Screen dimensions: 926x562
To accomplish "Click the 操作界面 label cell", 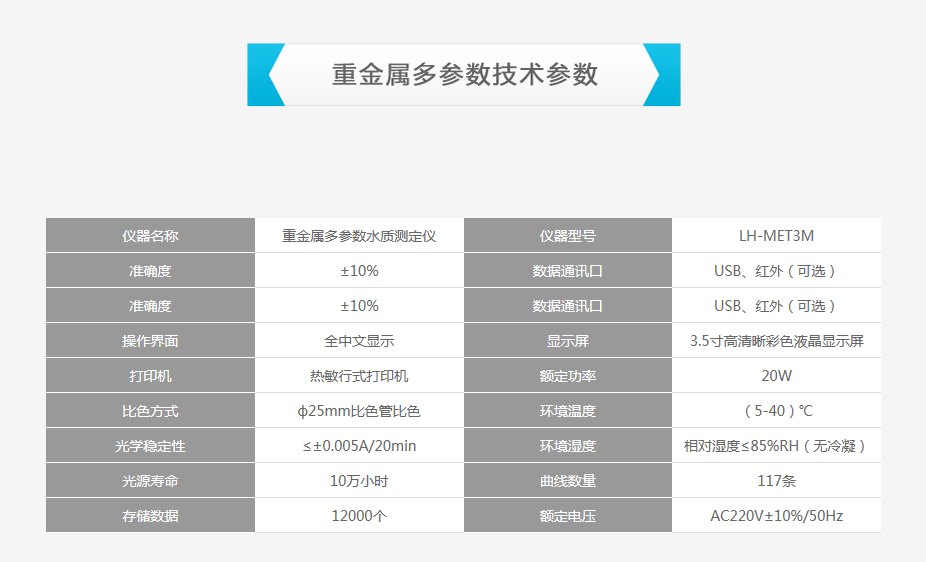I will point(151,341).
